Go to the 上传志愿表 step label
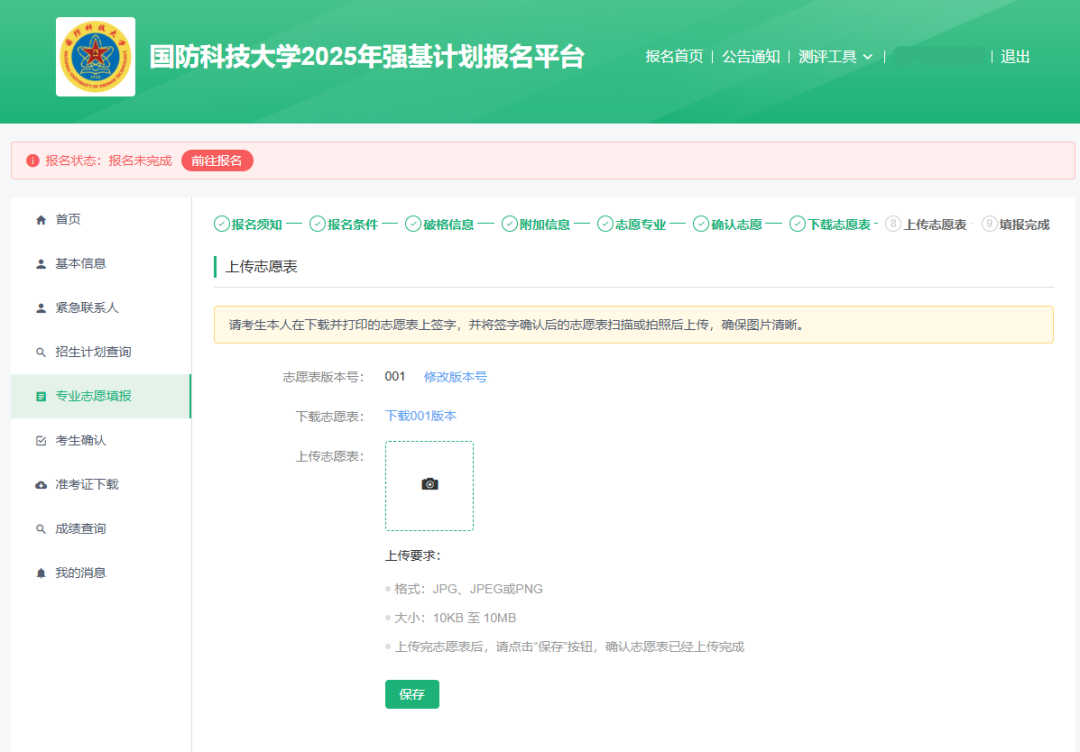 coord(935,224)
